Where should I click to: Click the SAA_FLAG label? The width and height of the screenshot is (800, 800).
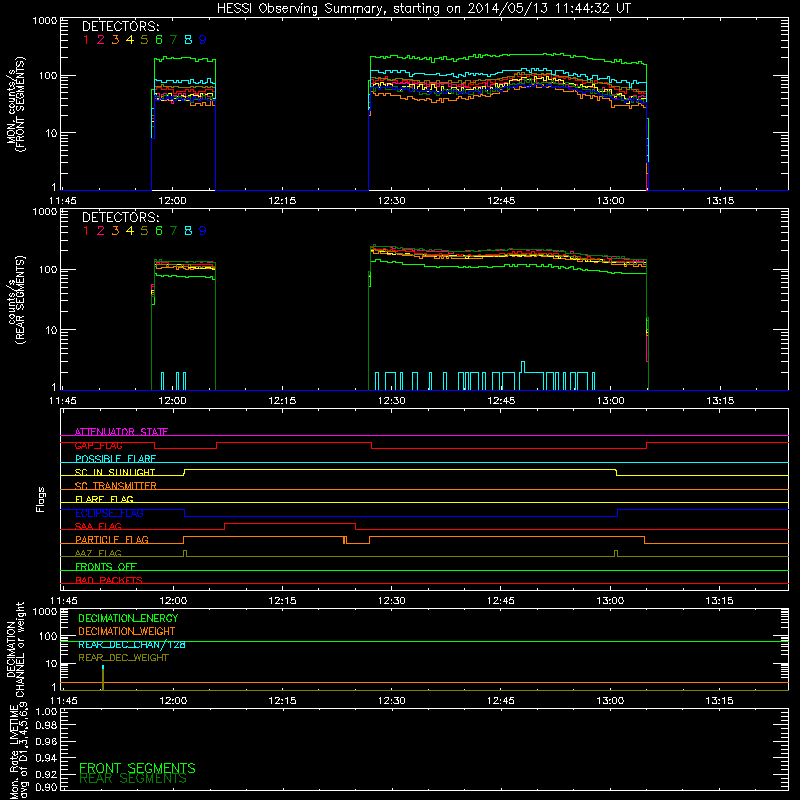(x=98, y=526)
